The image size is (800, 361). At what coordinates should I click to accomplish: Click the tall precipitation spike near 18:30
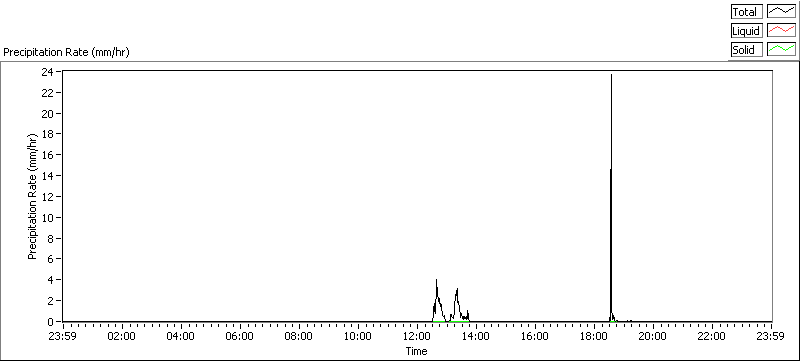(611, 198)
